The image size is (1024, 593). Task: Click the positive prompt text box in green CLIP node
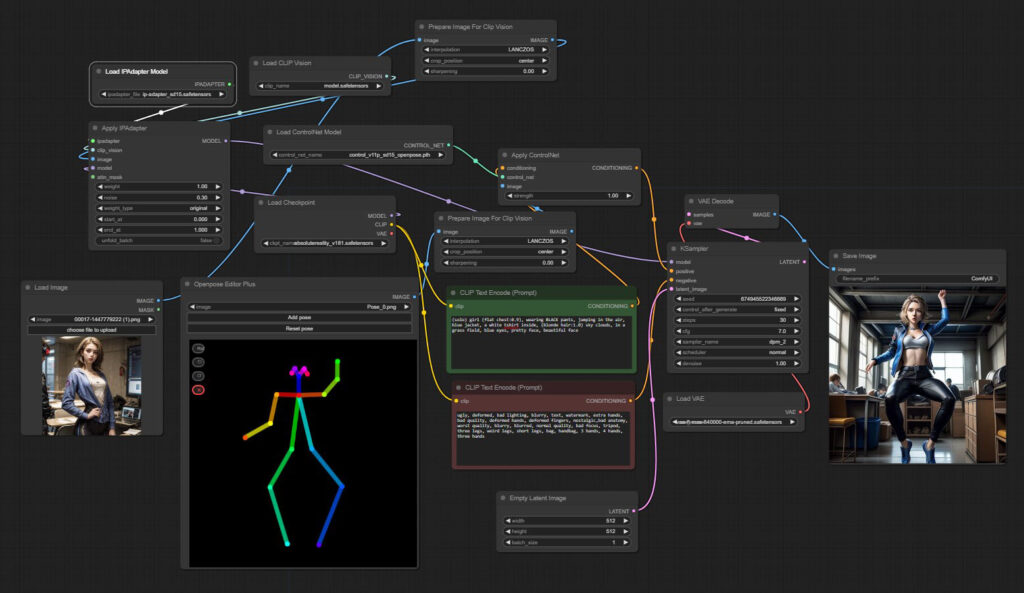point(541,341)
